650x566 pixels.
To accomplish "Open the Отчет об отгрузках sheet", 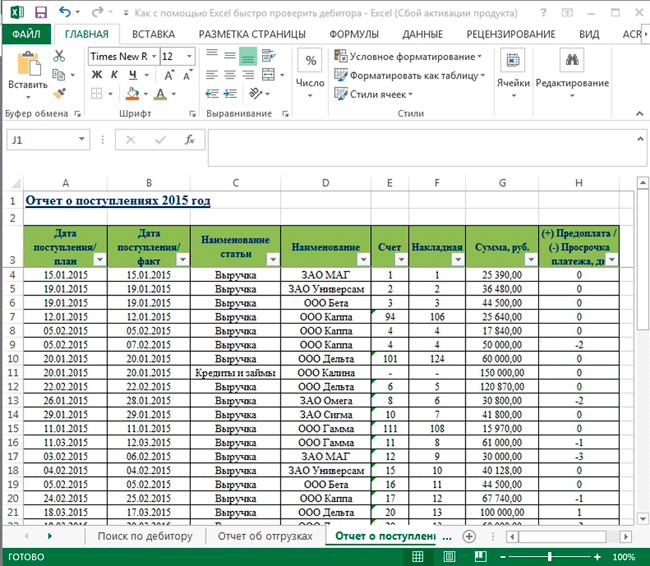I will point(265,536).
